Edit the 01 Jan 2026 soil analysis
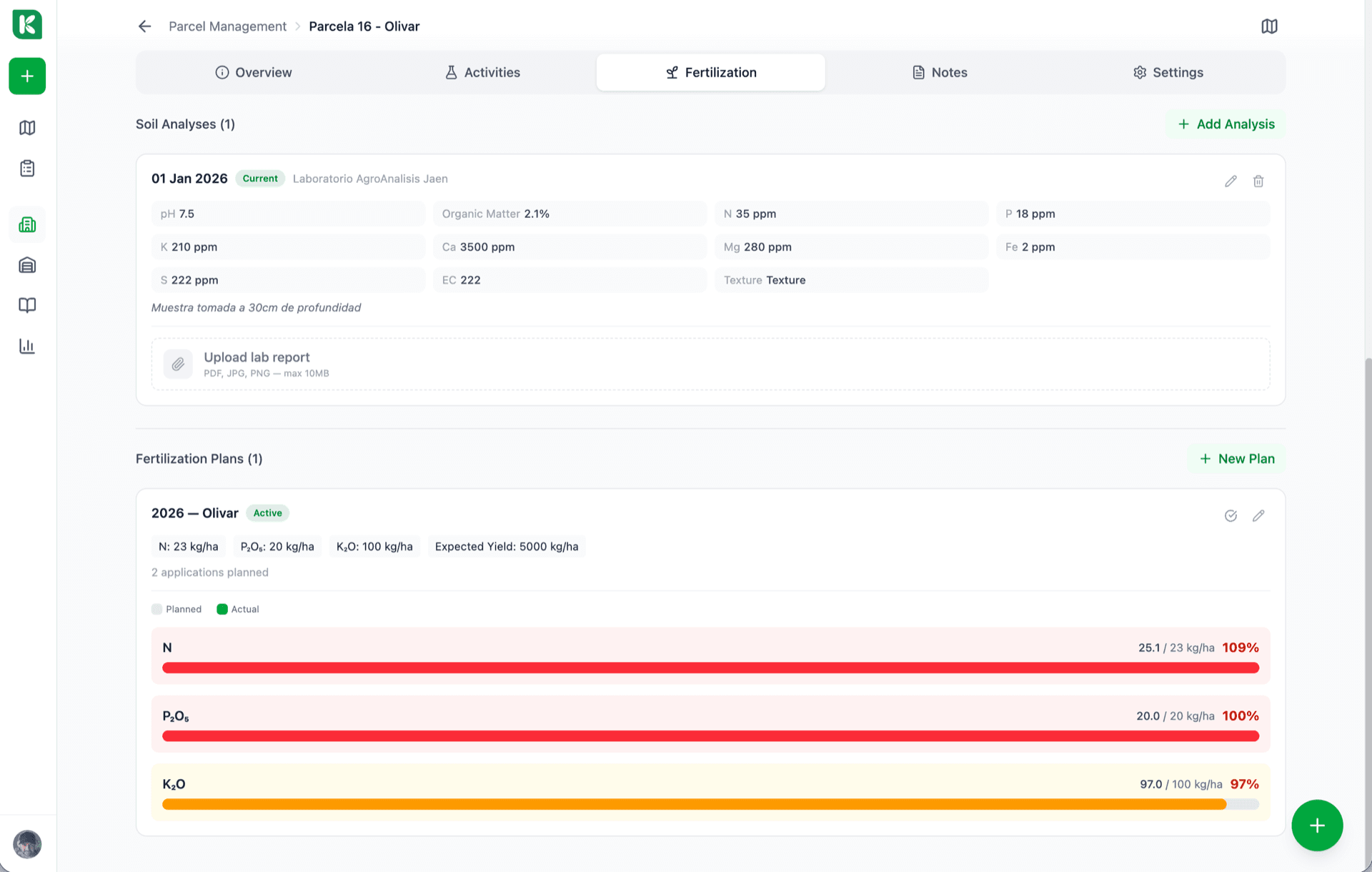1372x872 pixels. coord(1231,181)
